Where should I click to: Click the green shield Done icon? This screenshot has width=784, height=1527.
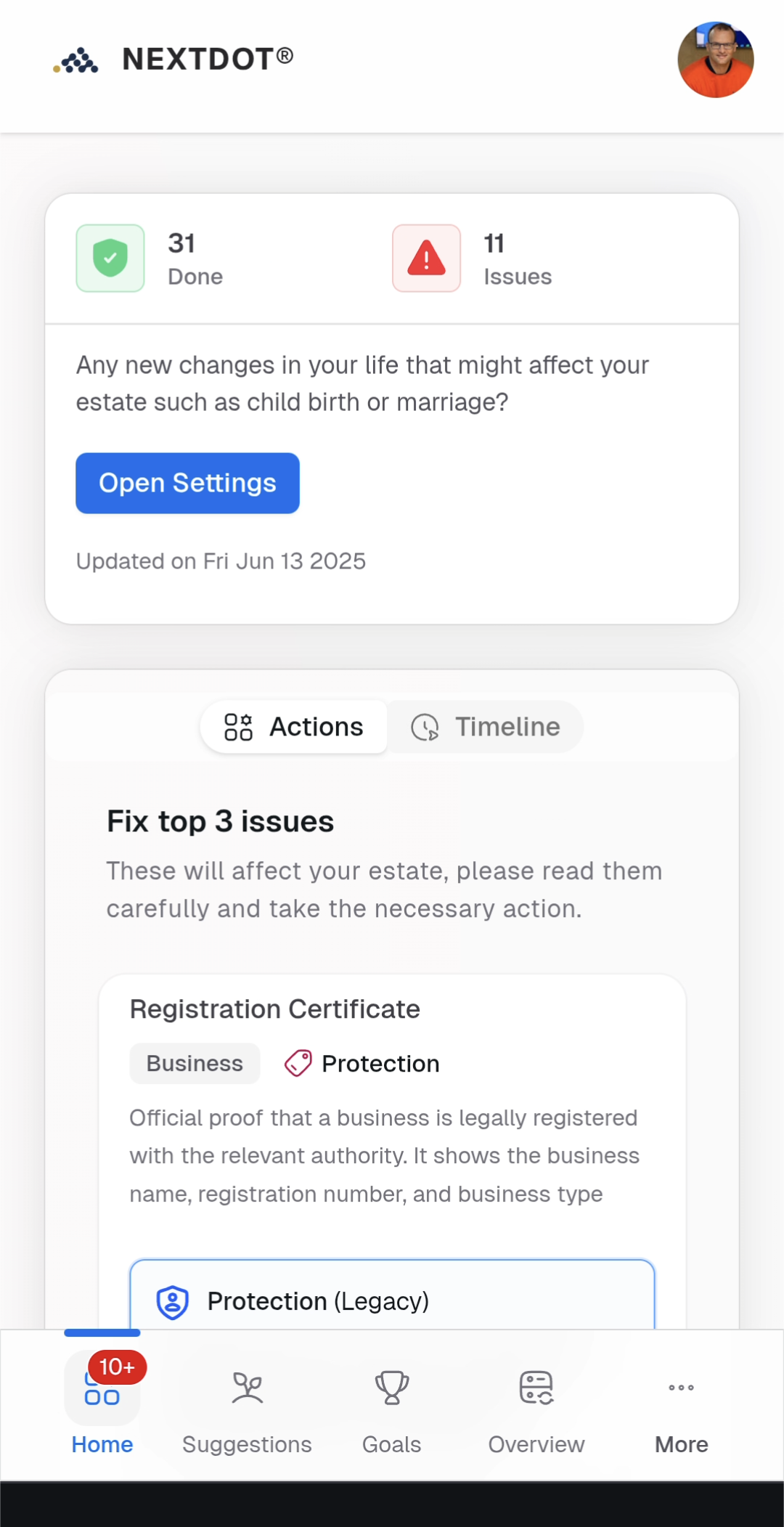tap(110, 258)
